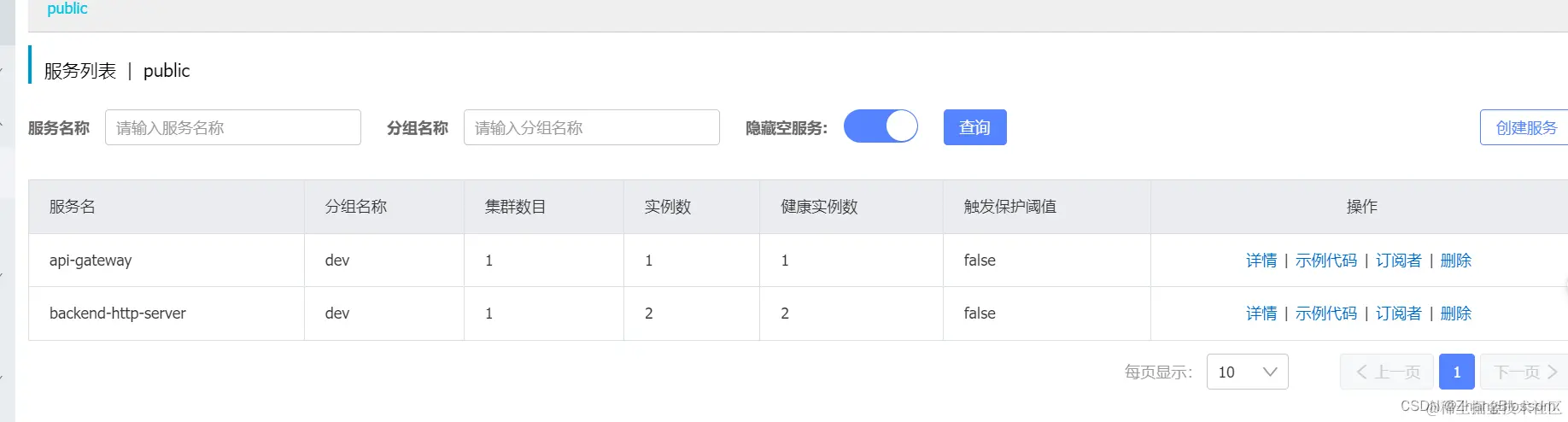Open 详情 details for backend-http-server

[x=1261, y=314]
